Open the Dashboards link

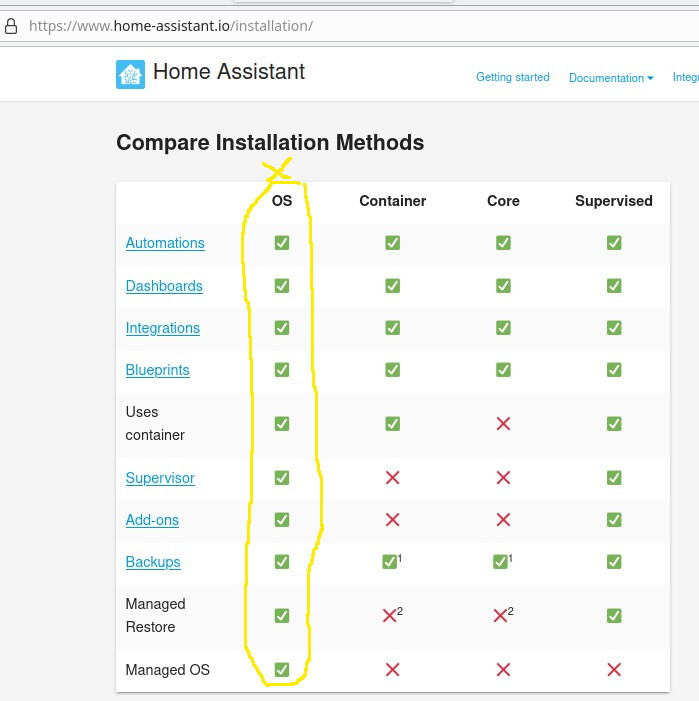pos(164,286)
